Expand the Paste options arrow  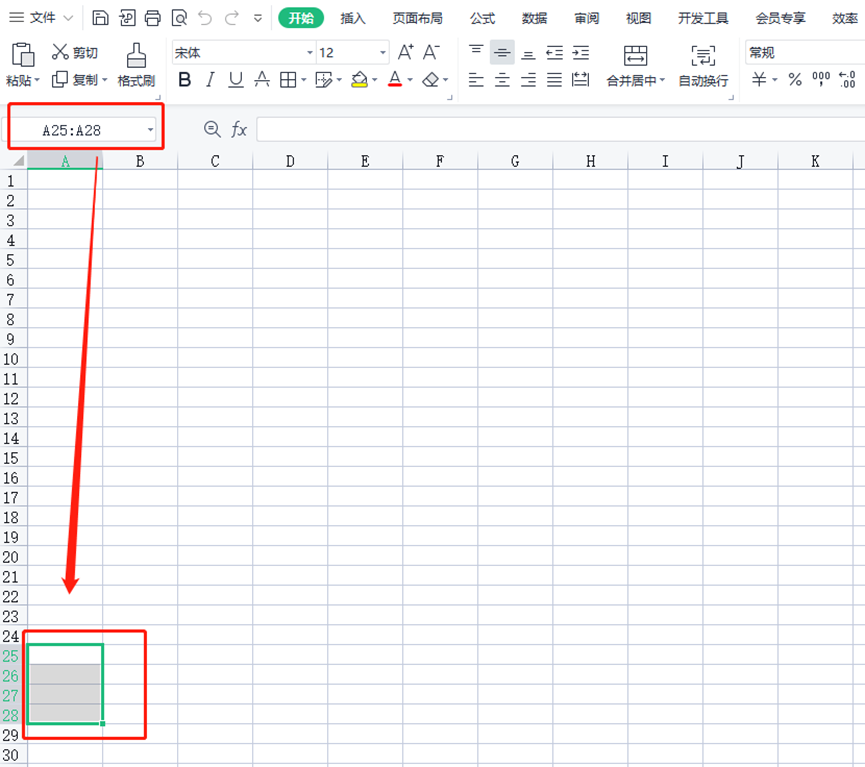(x=38, y=81)
